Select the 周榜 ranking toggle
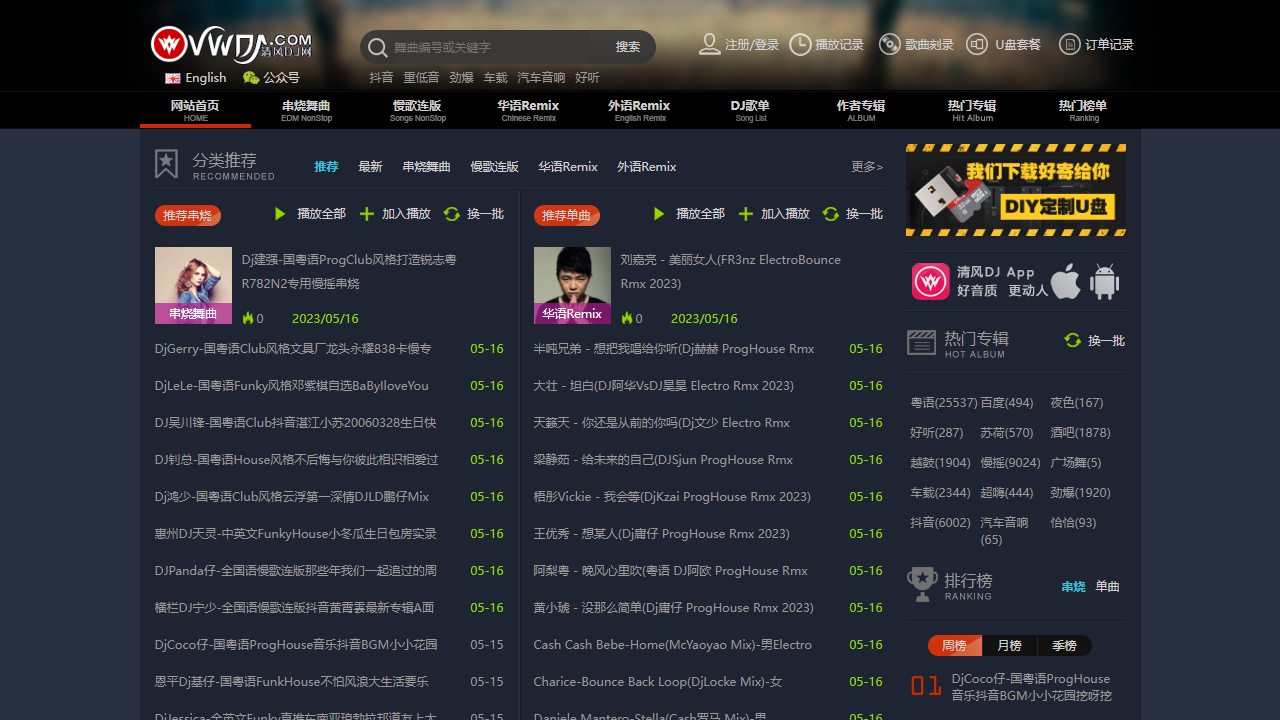 pos(954,646)
